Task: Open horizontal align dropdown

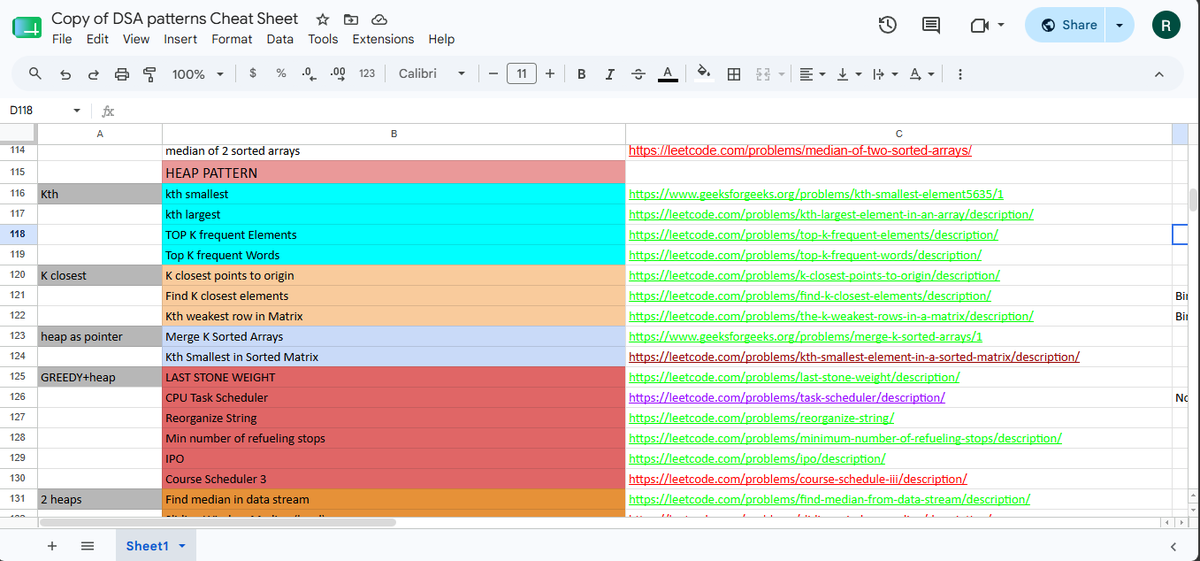Action: pyautogui.click(x=811, y=74)
